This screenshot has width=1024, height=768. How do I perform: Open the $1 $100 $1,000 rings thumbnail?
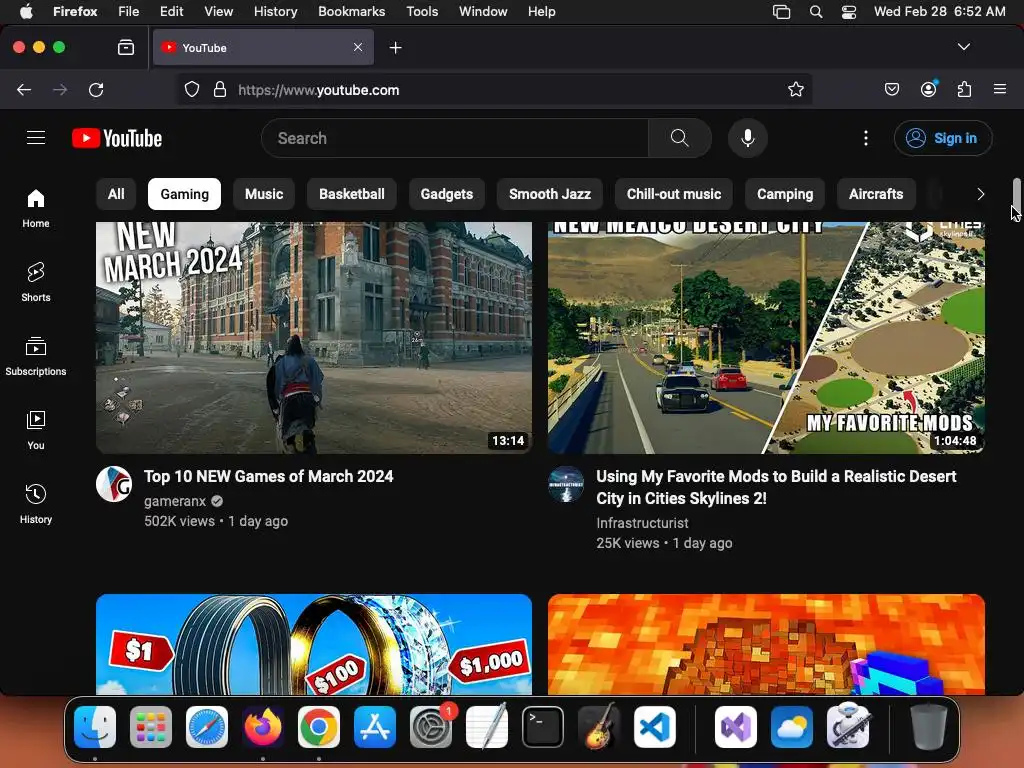pyautogui.click(x=314, y=644)
